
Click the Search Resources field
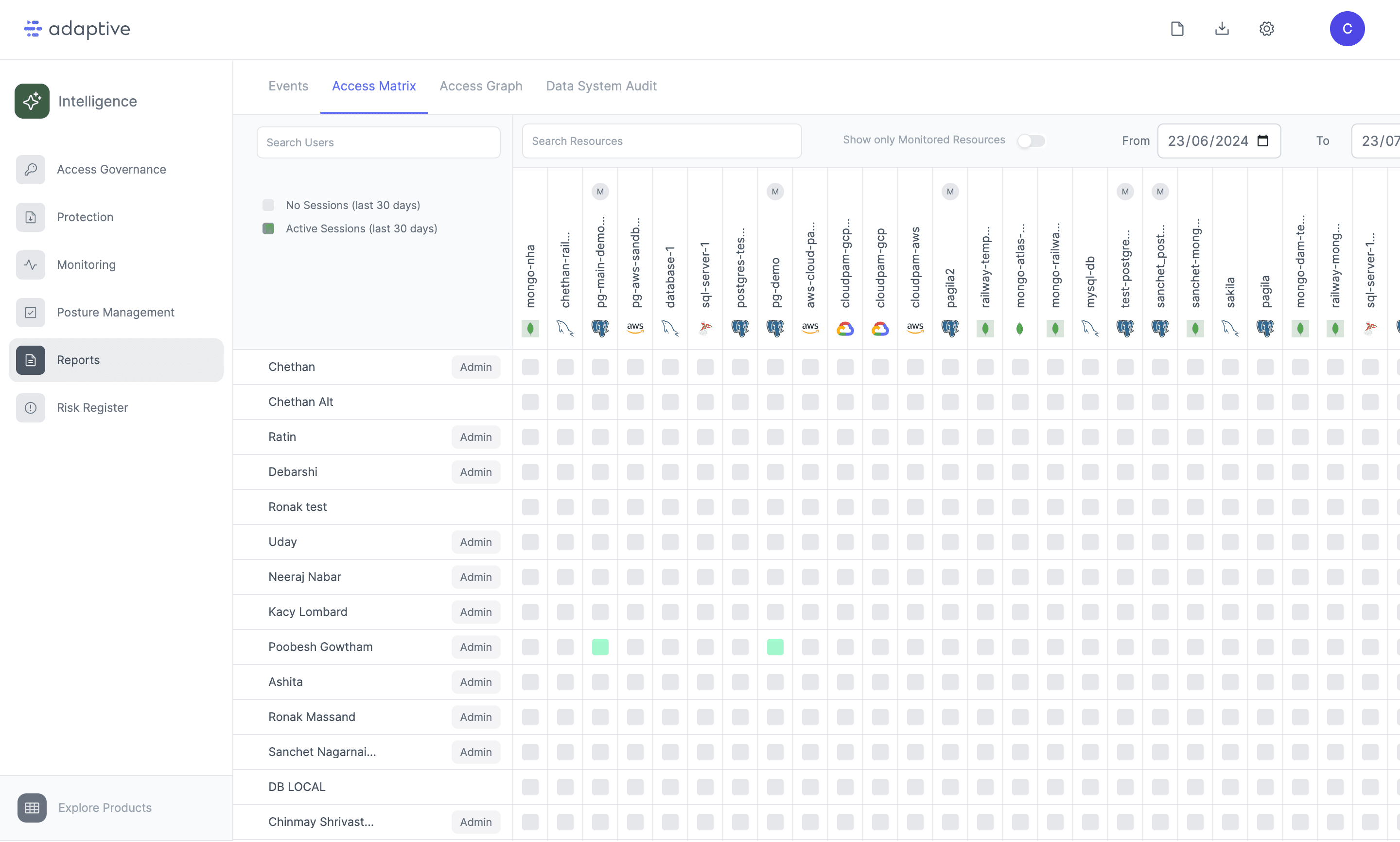pos(662,140)
